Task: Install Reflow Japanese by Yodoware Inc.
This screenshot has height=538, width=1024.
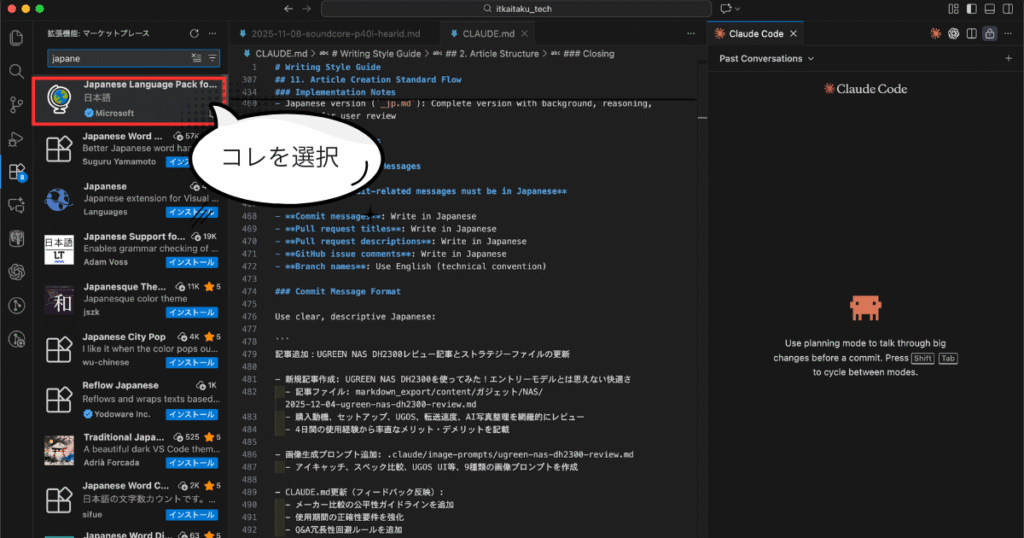Action: click(191, 415)
